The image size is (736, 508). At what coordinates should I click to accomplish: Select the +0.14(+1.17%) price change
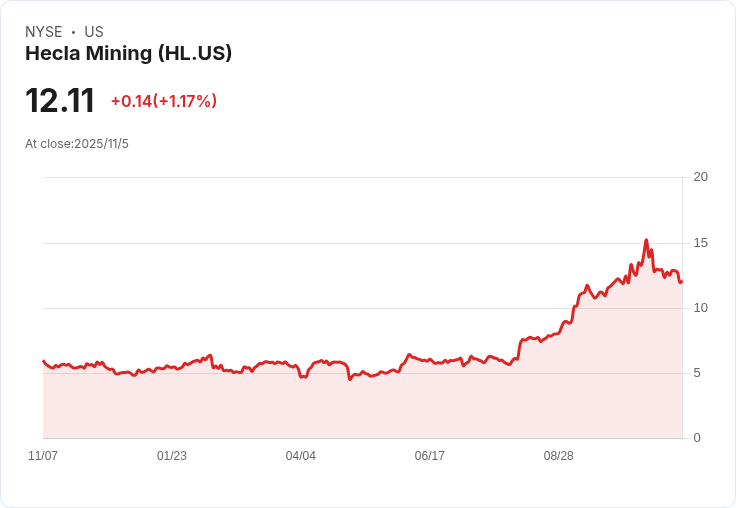(164, 101)
